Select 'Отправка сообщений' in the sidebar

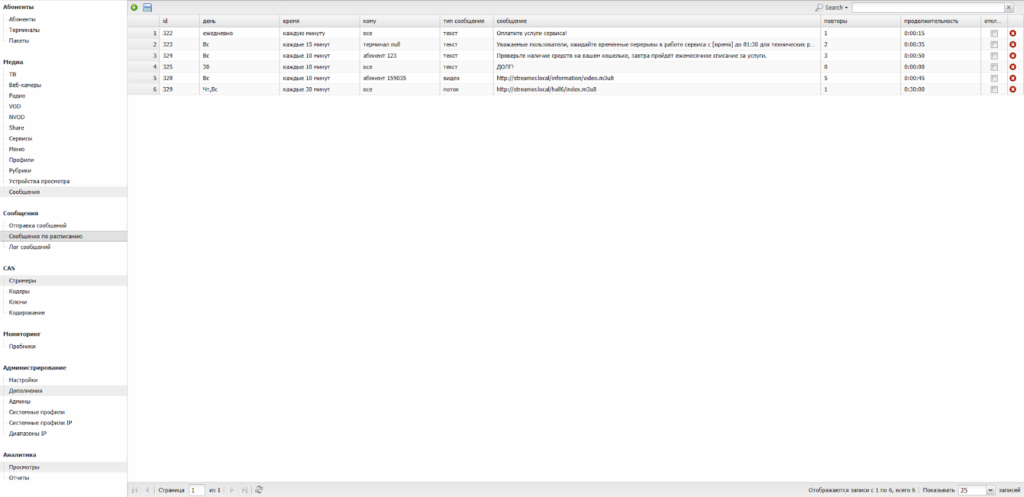coord(38,225)
